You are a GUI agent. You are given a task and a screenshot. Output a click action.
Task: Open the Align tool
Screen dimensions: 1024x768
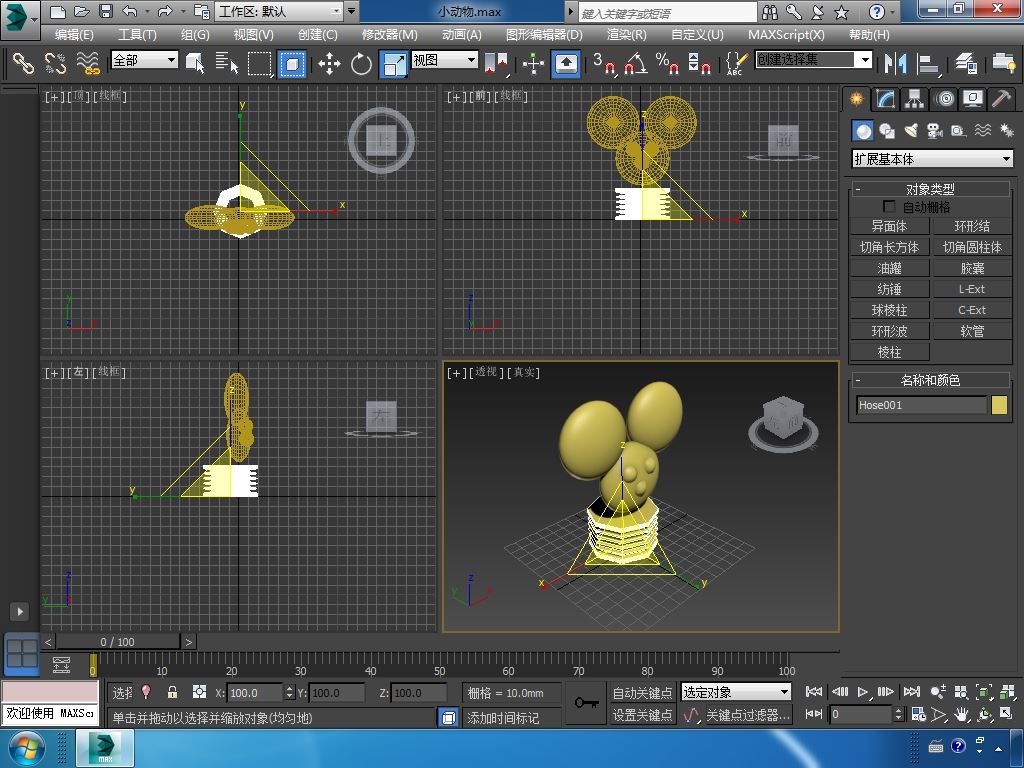[x=927, y=63]
